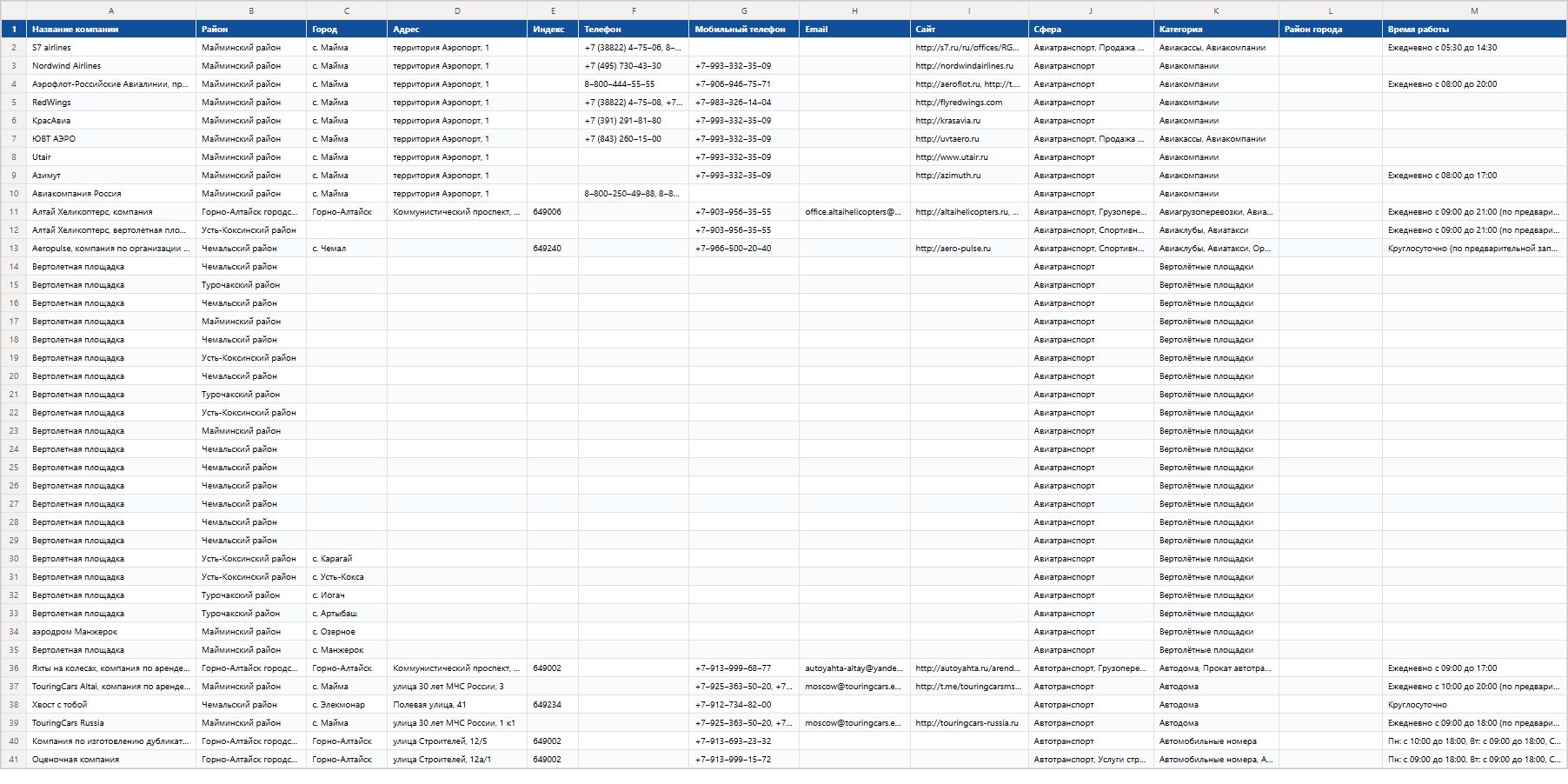Select mobile cell '+7‒912‒734‒82‒00'

coord(744,705)
